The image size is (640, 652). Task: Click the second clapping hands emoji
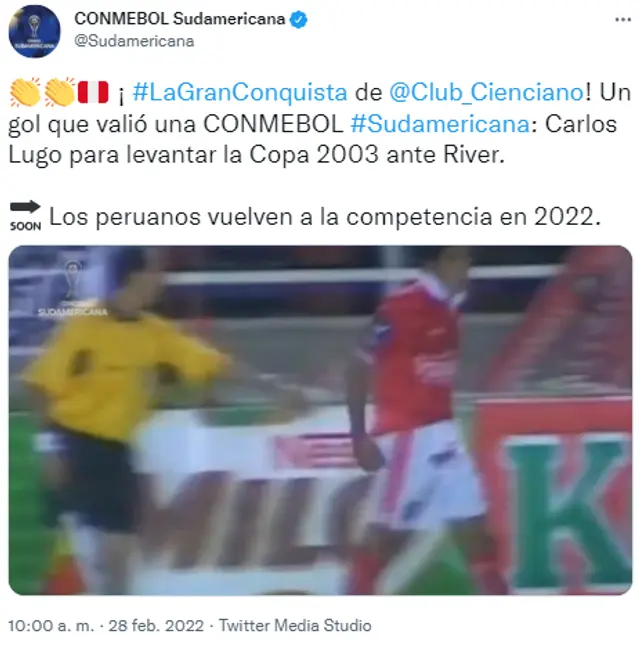(x=59, y=92)
